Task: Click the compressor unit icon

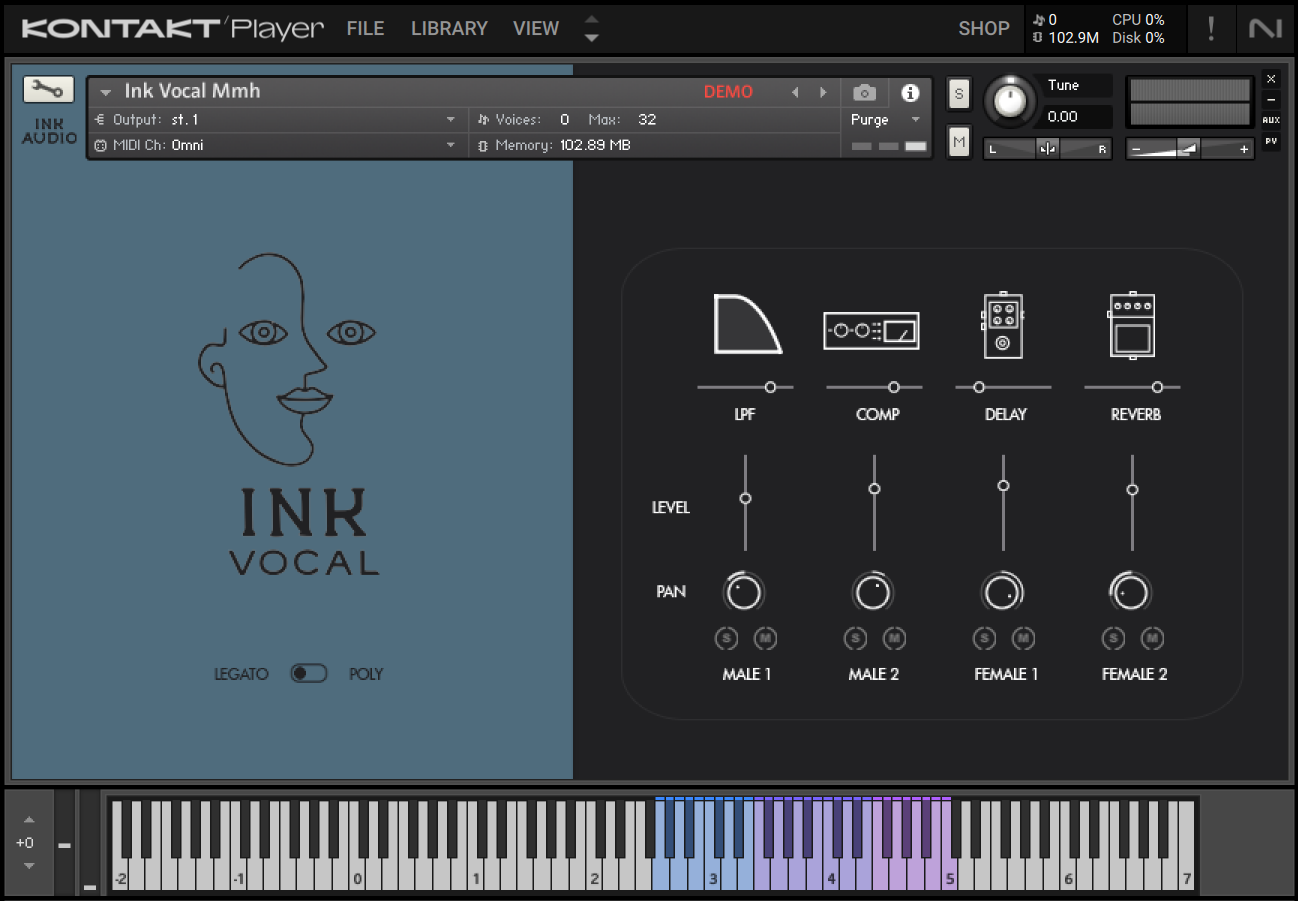Action: (x=871, y=330)
